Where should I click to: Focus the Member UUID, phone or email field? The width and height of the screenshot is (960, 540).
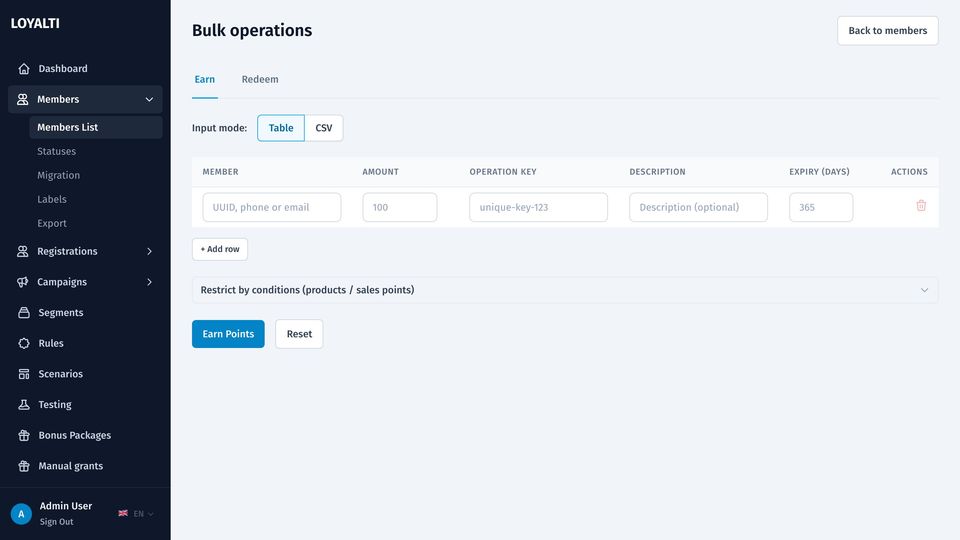pos(272,207)
